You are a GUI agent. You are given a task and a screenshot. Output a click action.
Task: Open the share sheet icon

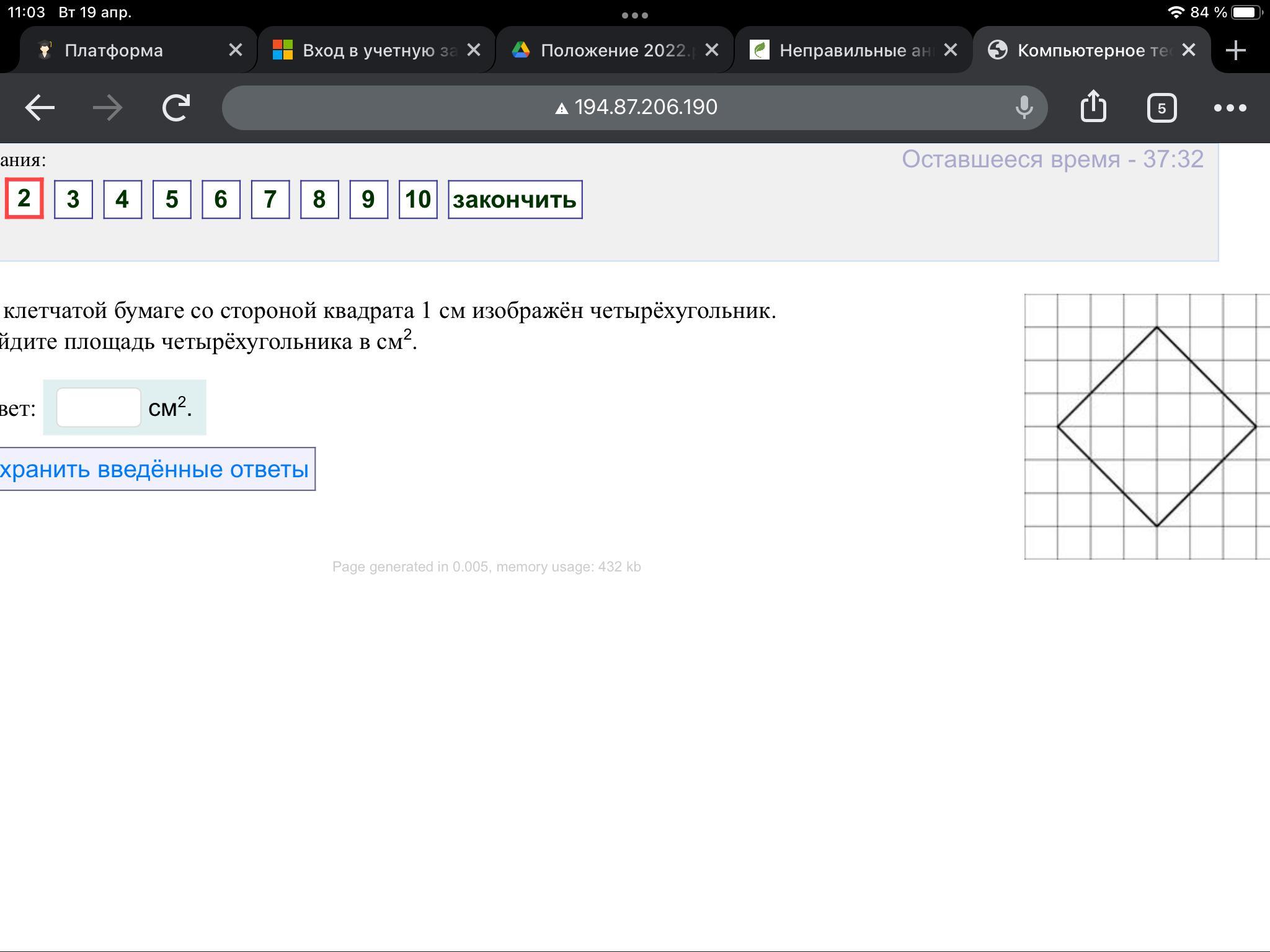tap(1093, 107)
